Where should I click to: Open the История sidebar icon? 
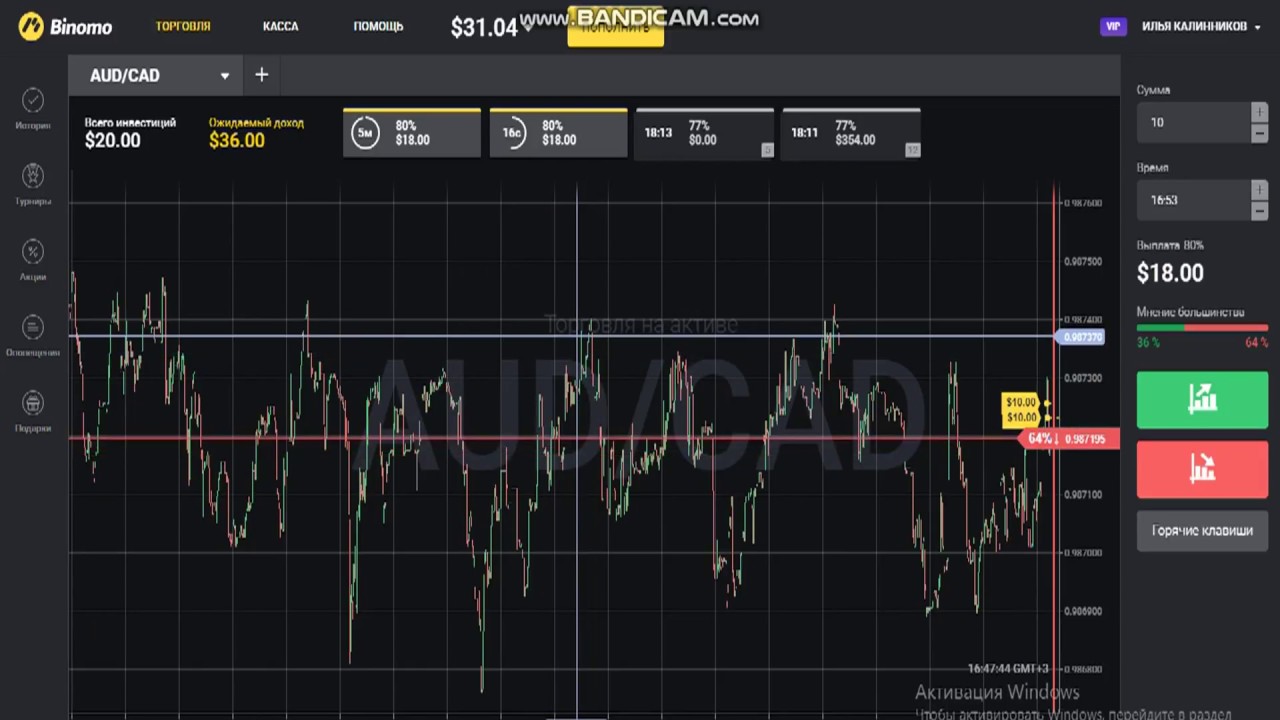[x=33, y=100]
